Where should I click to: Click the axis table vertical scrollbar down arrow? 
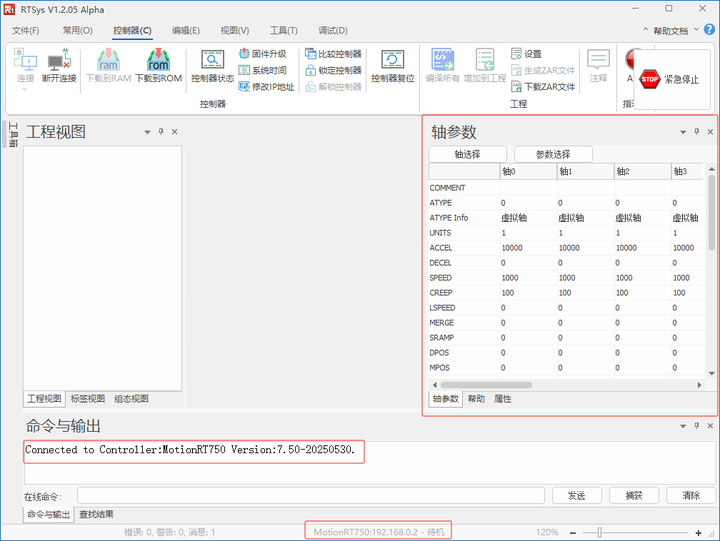[x=711, y=373]
